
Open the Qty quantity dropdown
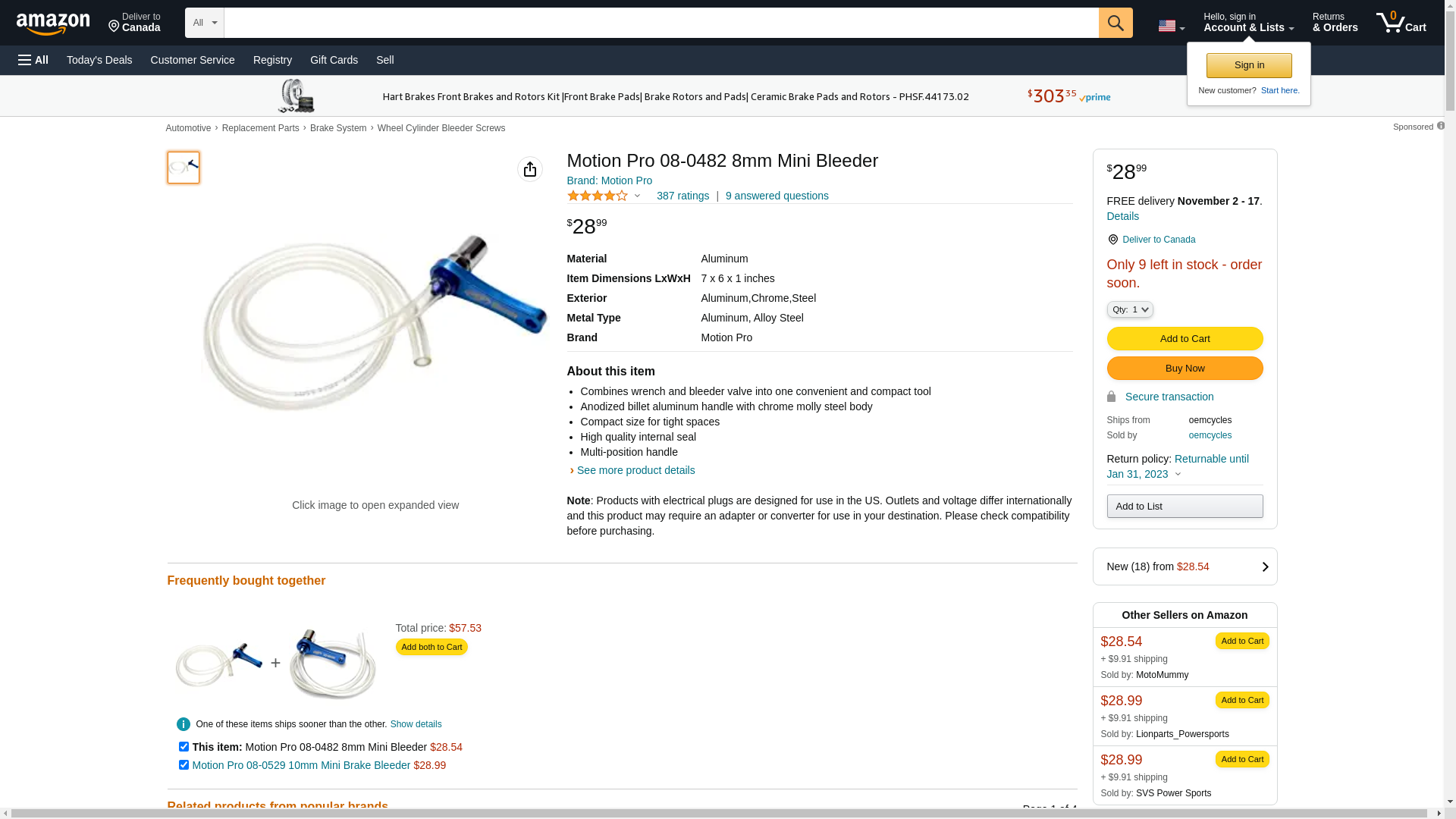coord(1129,309)
